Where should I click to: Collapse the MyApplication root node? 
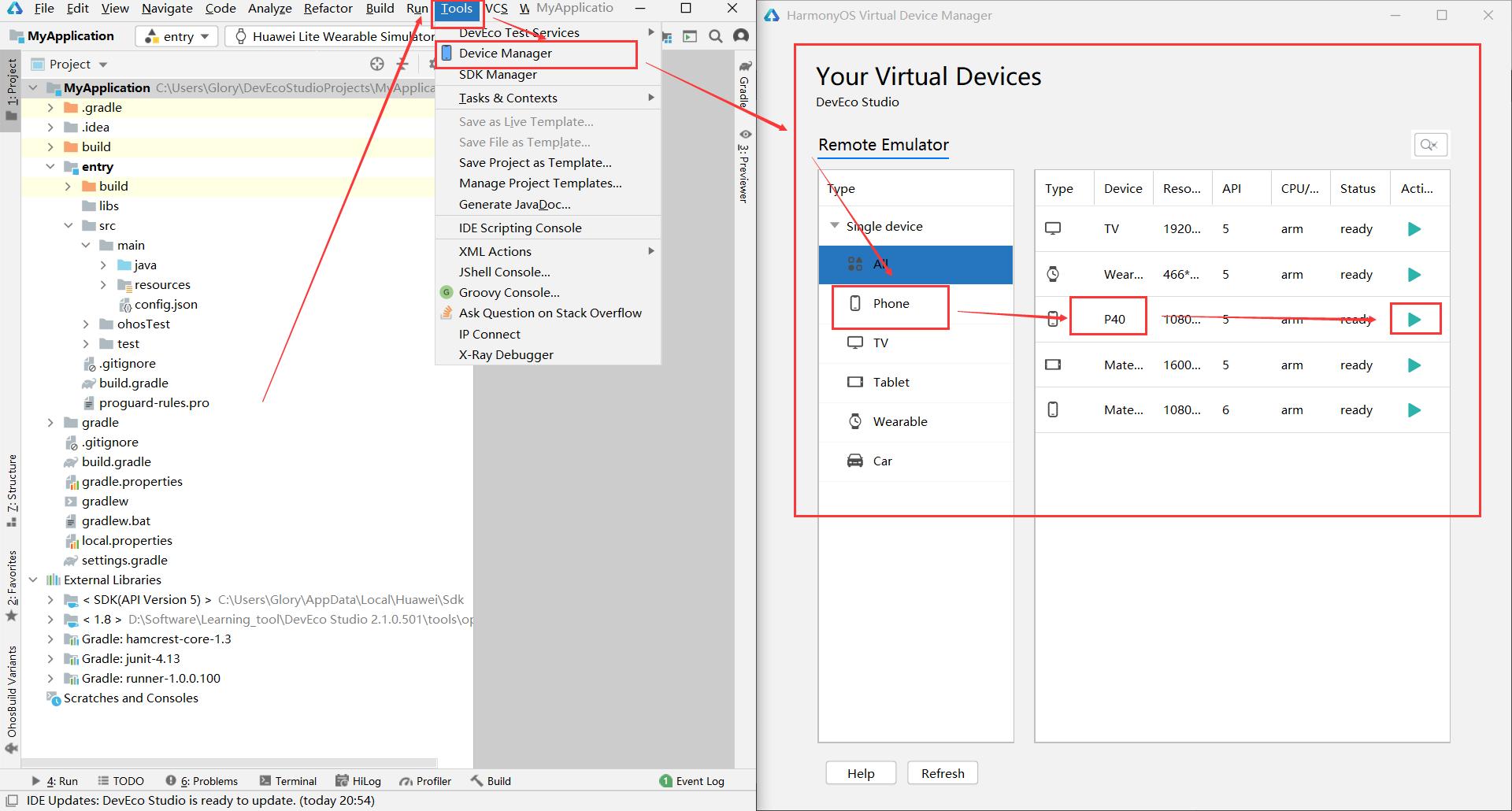(33, 88)
